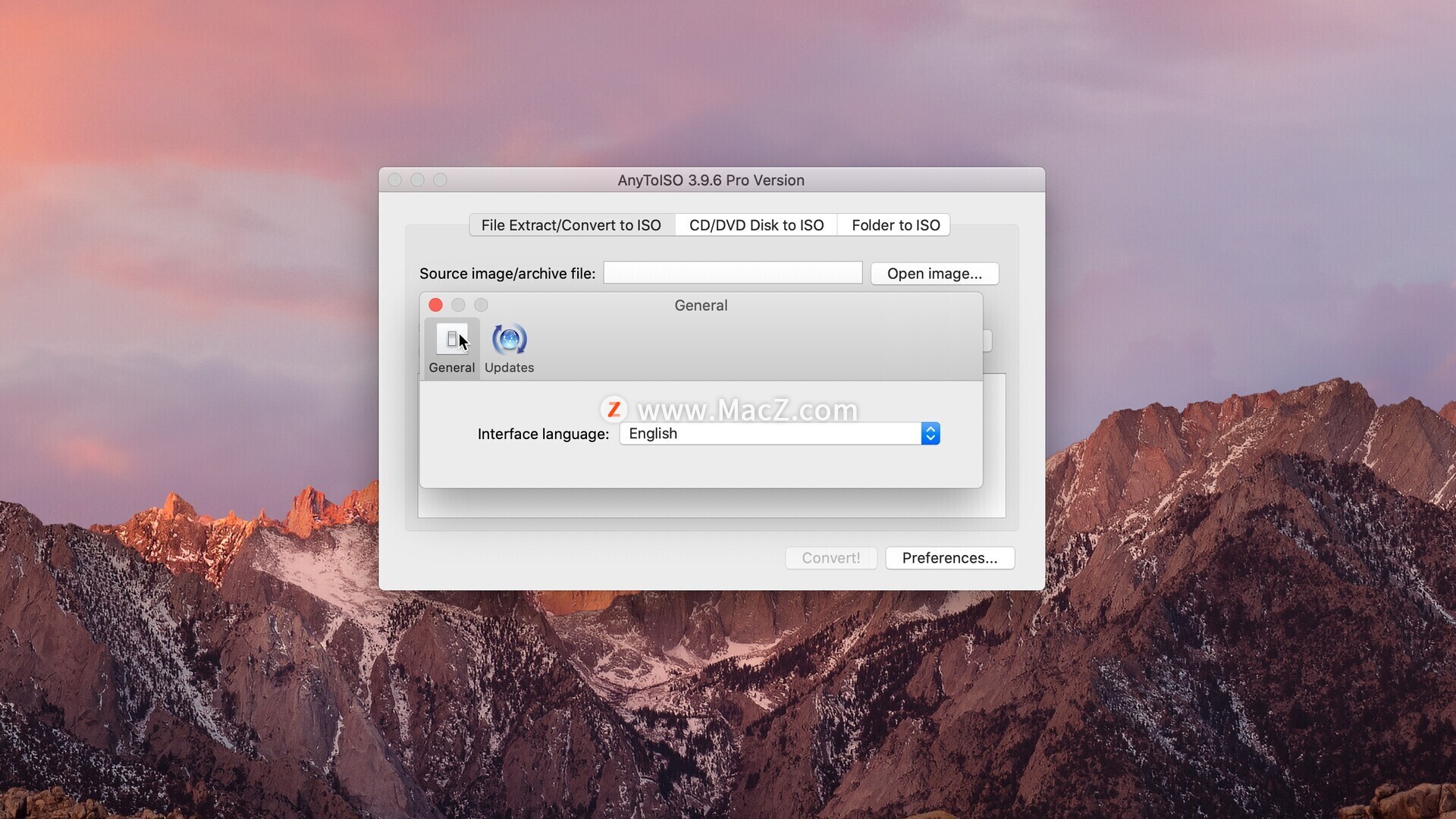
Task: Switch to Folder to ISO tab
Action: (895, 225)
